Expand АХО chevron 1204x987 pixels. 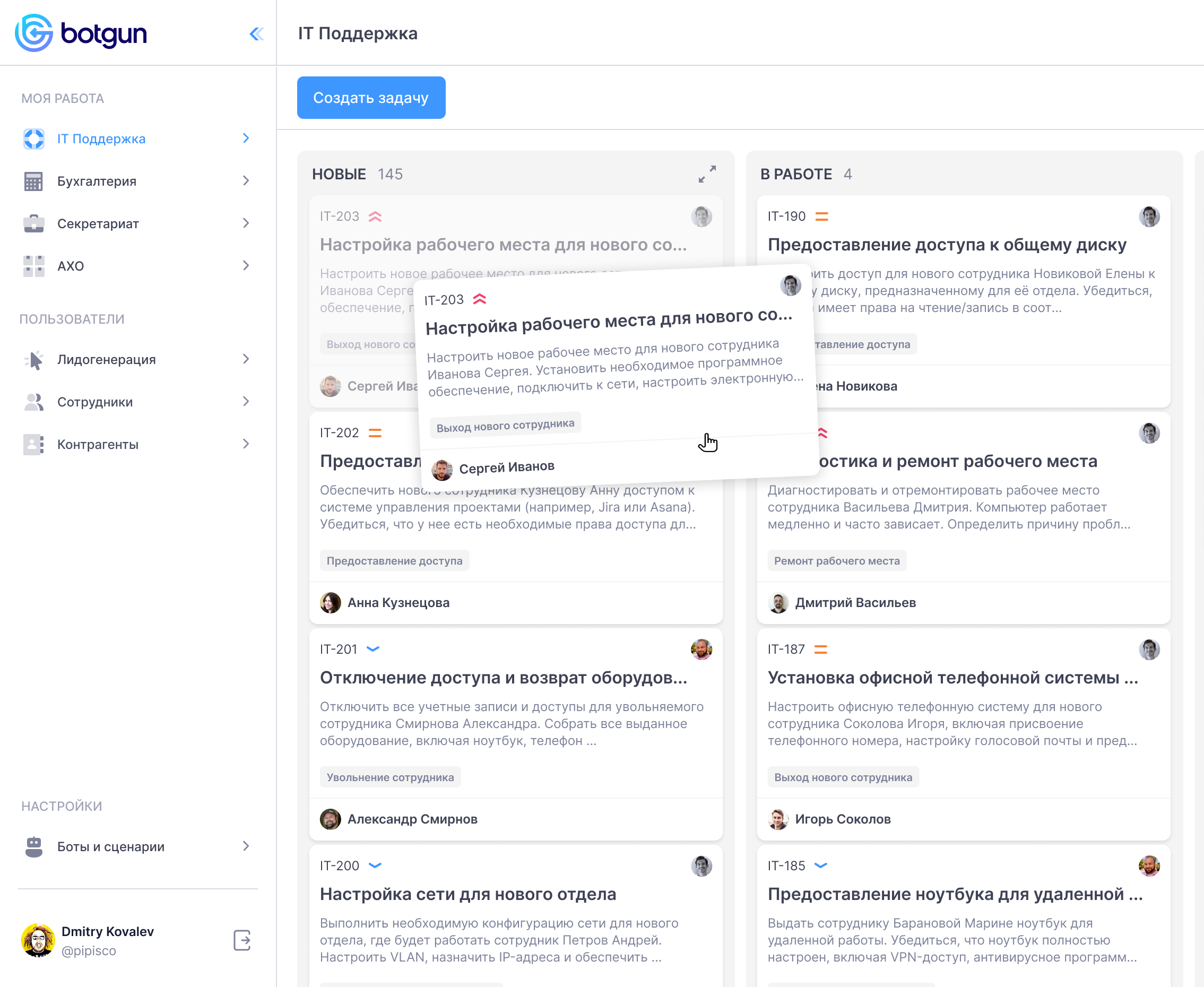tap(246, 266)
